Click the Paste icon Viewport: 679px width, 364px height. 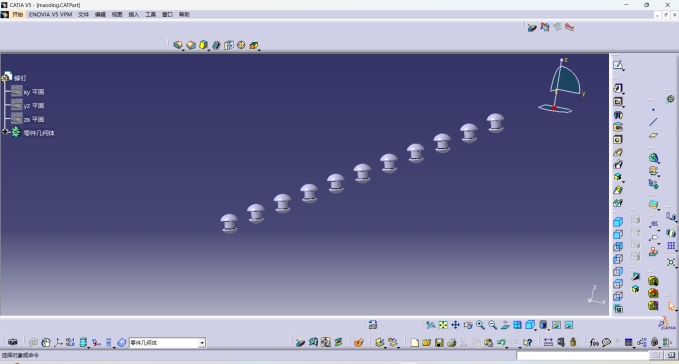point(488,343)
